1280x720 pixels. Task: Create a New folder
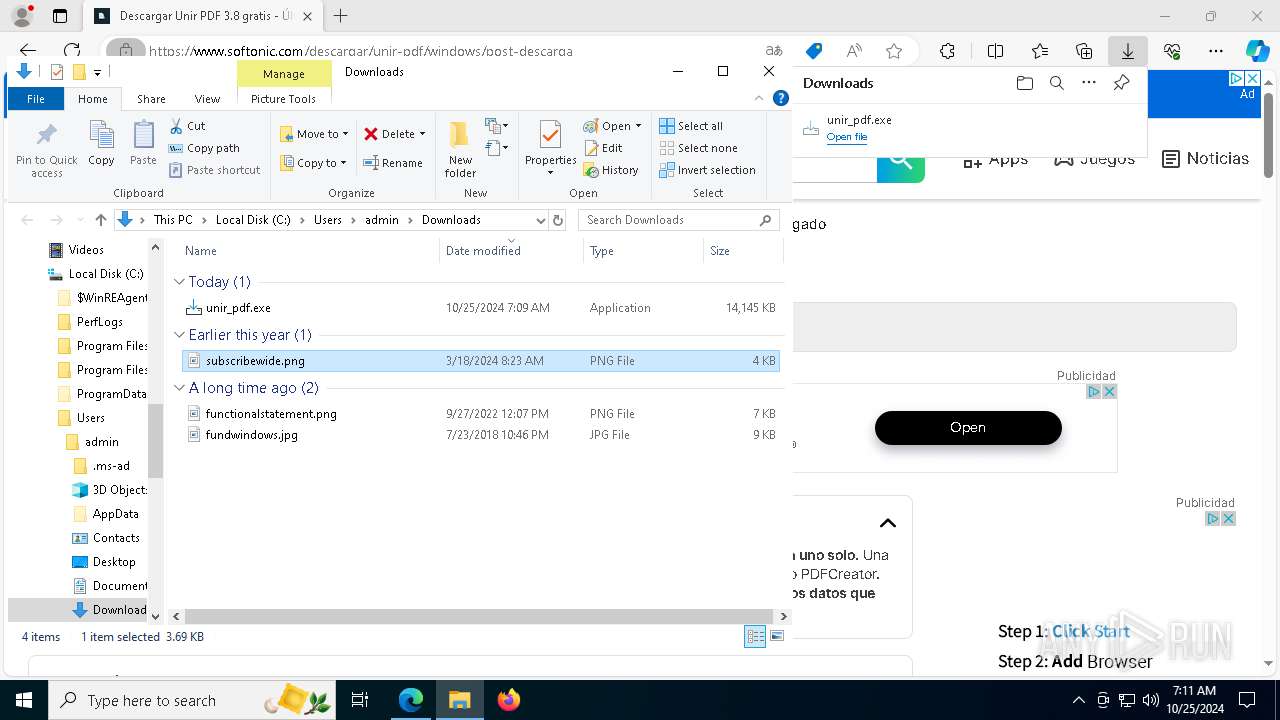click(460, 150)
